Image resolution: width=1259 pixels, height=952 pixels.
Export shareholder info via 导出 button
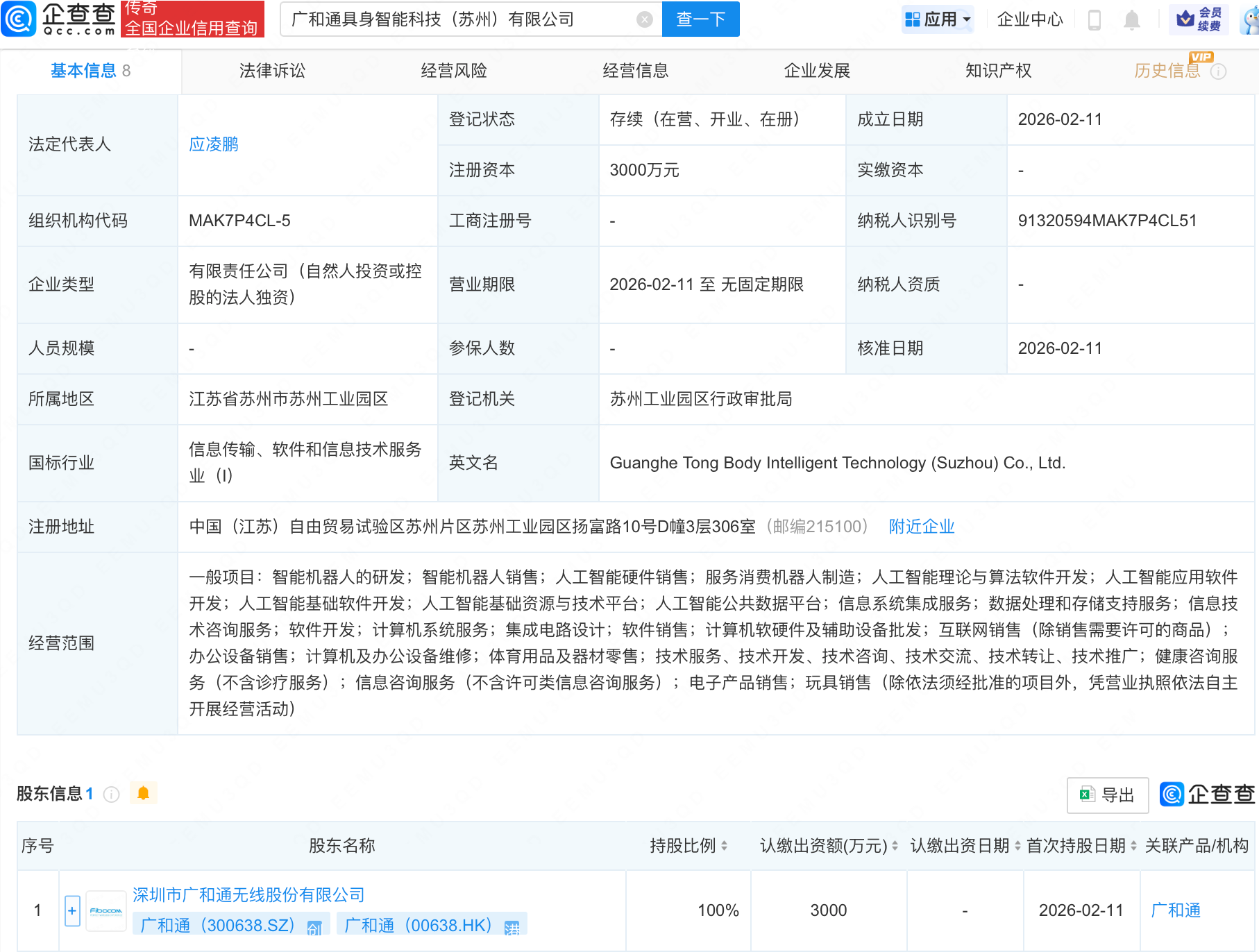click(x=1107, y=794)
